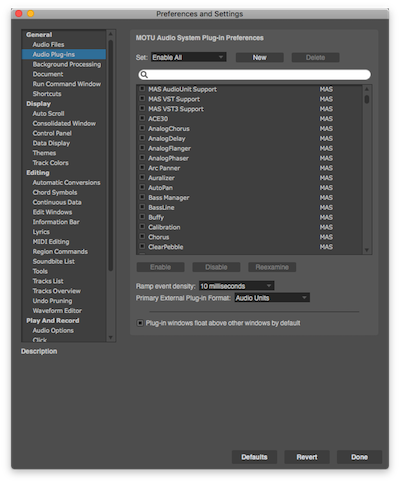Toggle MAS VST3 Support checkbox
Image resolution: width=400 pixels, height=483 pixels.
click(x=142, y=108)
